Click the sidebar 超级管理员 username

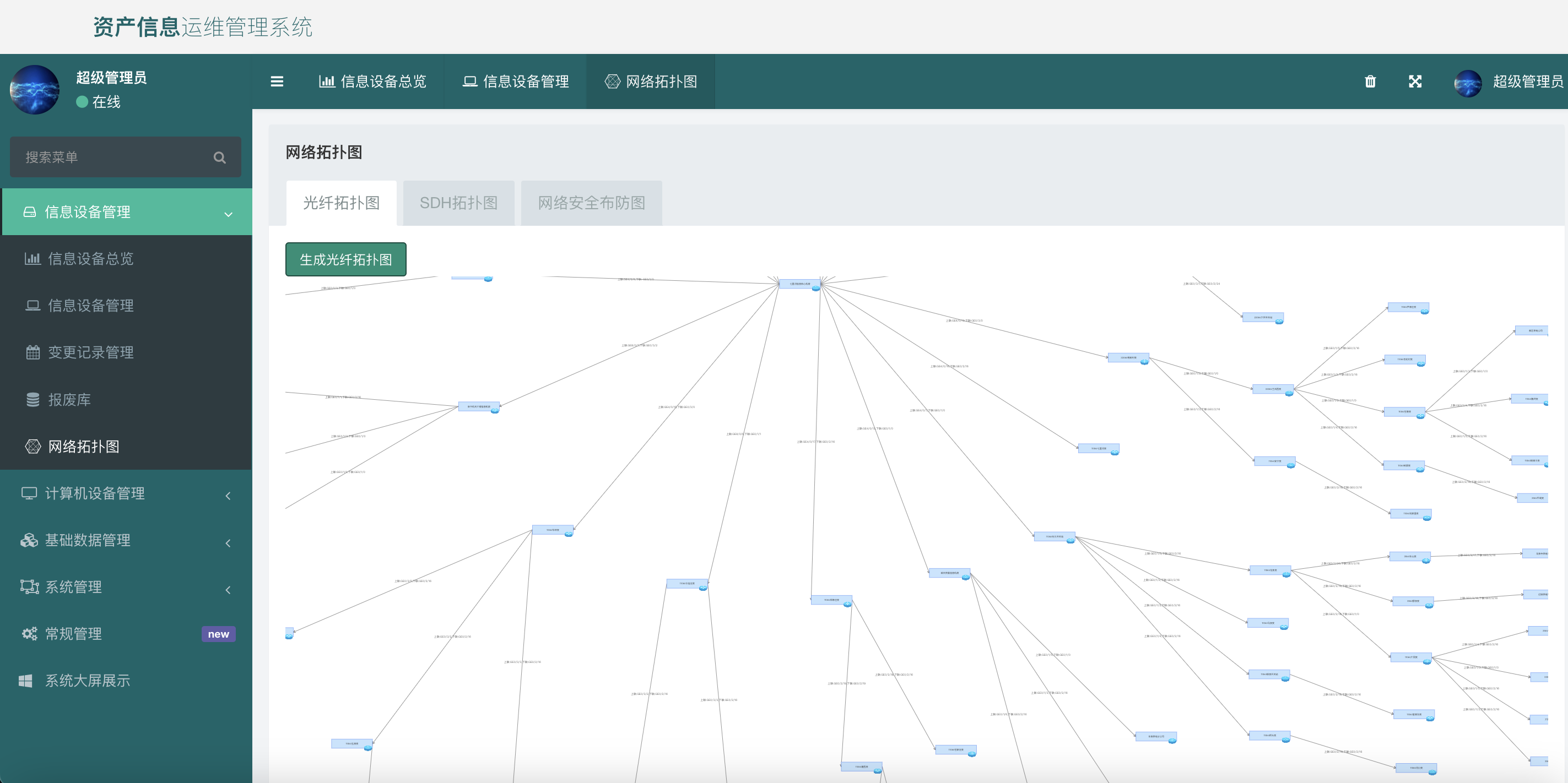point(111,78)
